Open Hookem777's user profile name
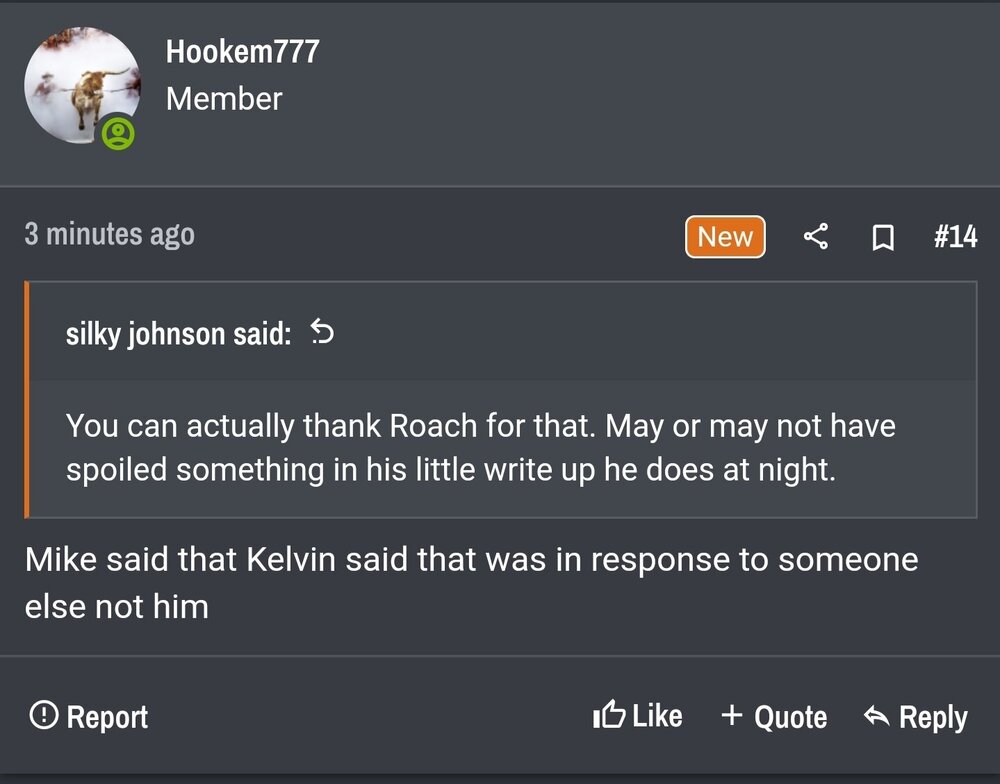Screen dimensions: 1000x784 pos(243,52)
